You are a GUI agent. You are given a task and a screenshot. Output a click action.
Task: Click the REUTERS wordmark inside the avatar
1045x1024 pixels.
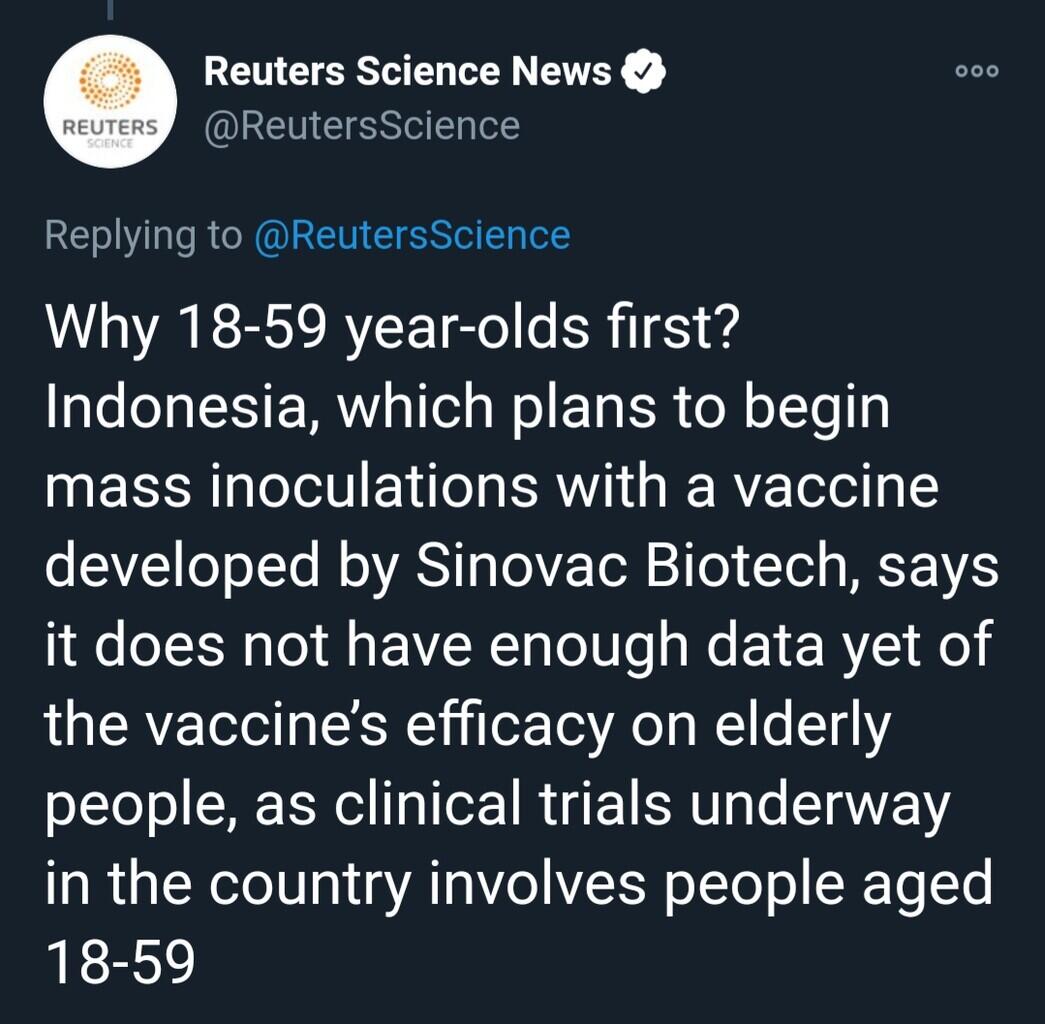point(110,127)
